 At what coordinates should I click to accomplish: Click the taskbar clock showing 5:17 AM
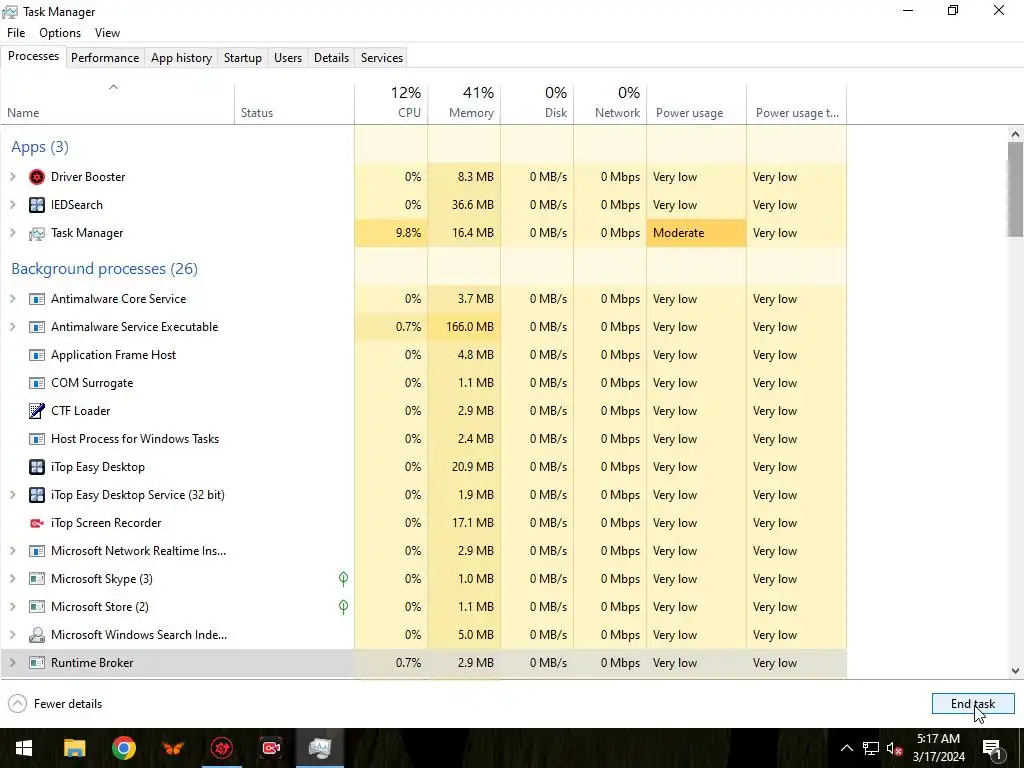click(x=939, y=748)
